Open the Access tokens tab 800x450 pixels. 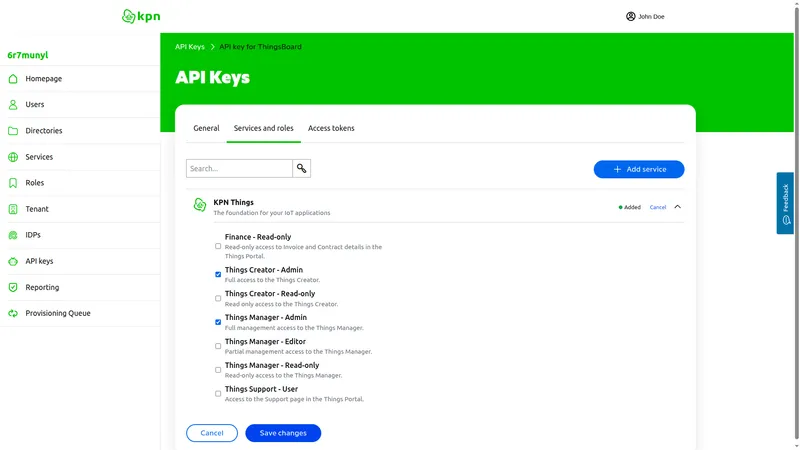[x=331, y=128]
